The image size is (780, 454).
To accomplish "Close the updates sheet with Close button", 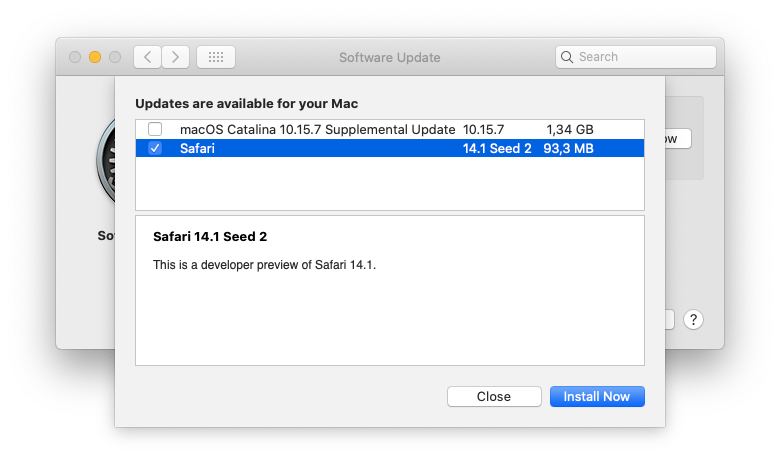I will [x=494, y=396].
